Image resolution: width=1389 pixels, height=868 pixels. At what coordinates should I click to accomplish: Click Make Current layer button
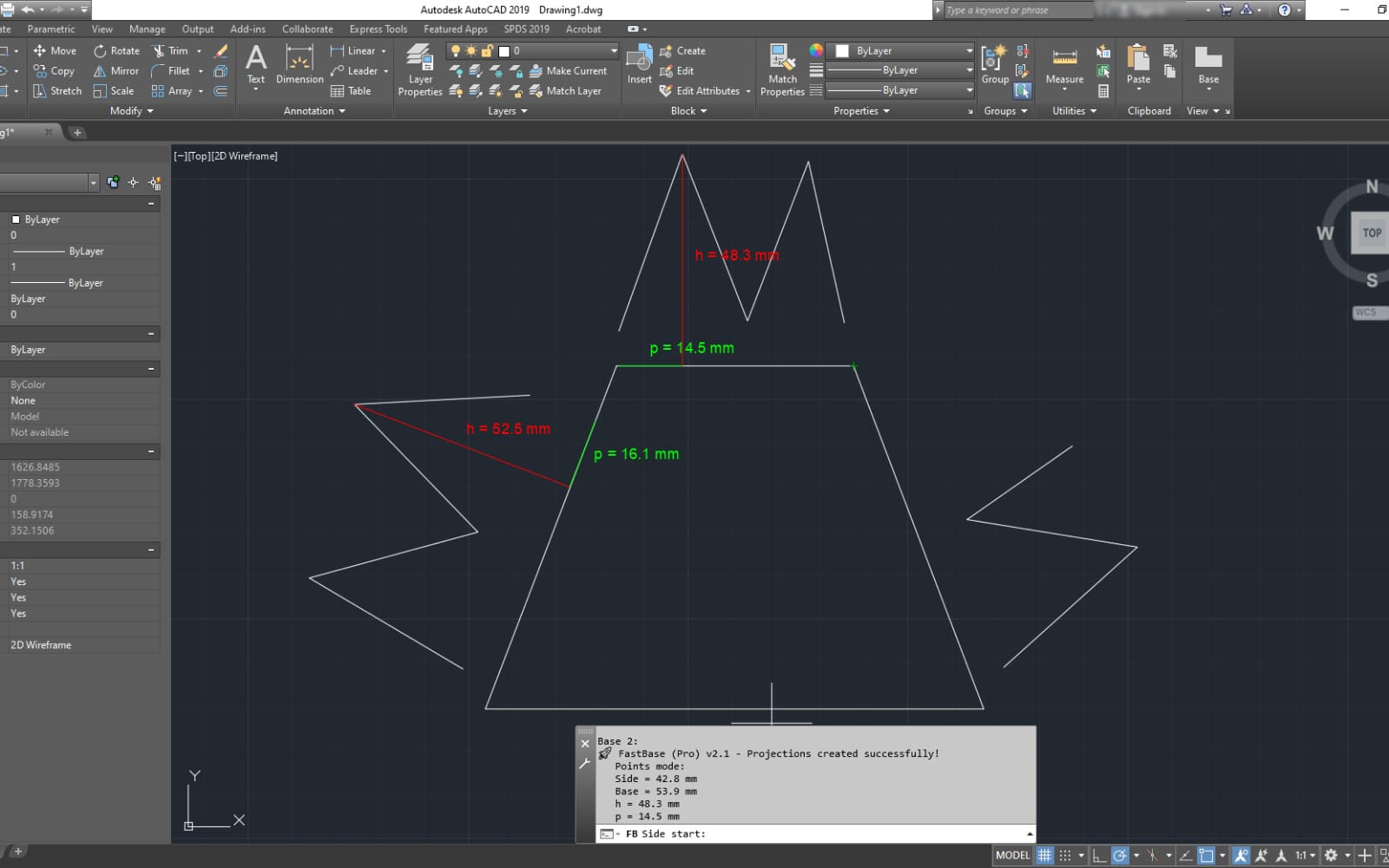pos(568,70)
